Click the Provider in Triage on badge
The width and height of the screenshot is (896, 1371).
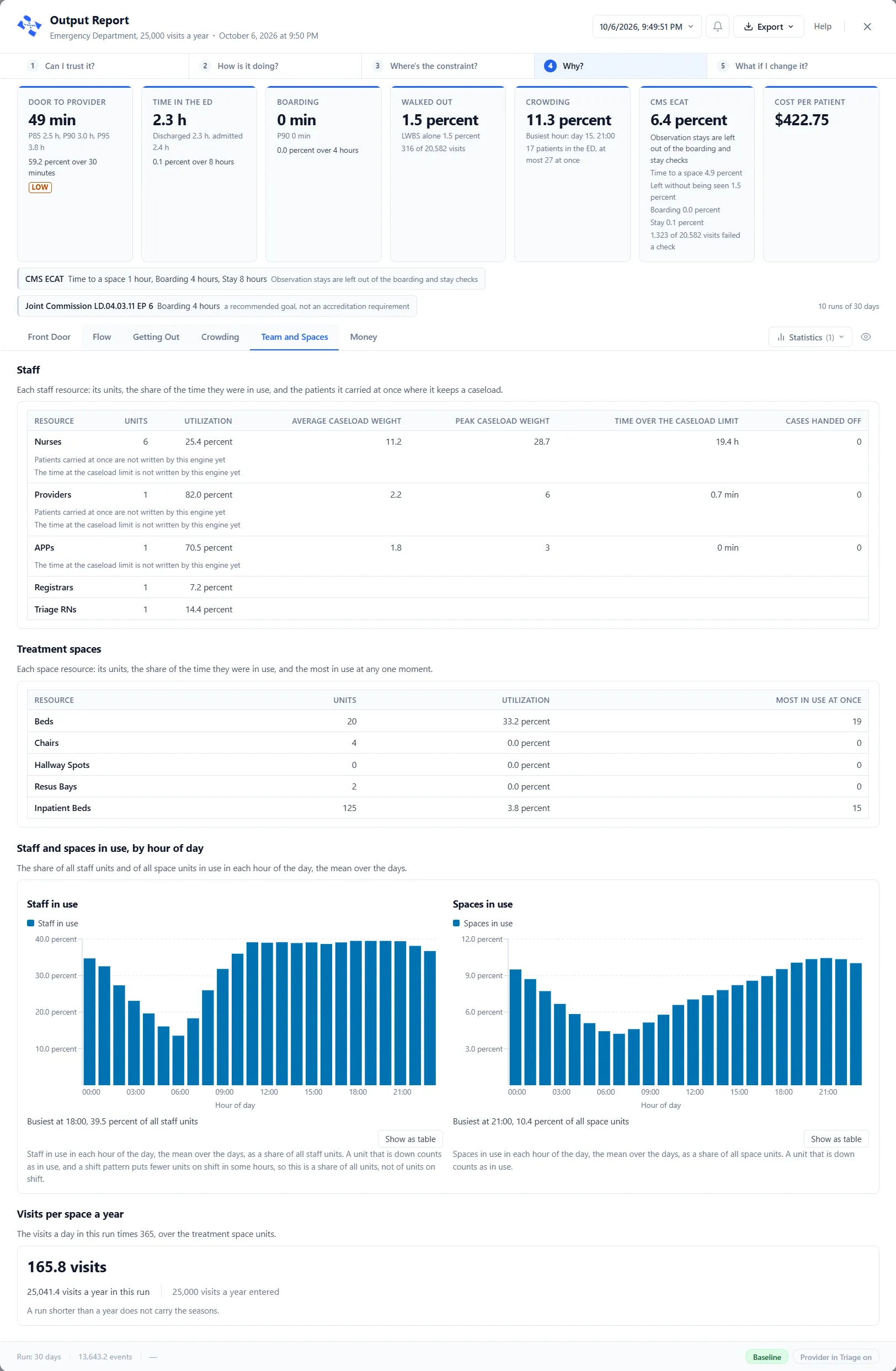(x=835, y=1357)
